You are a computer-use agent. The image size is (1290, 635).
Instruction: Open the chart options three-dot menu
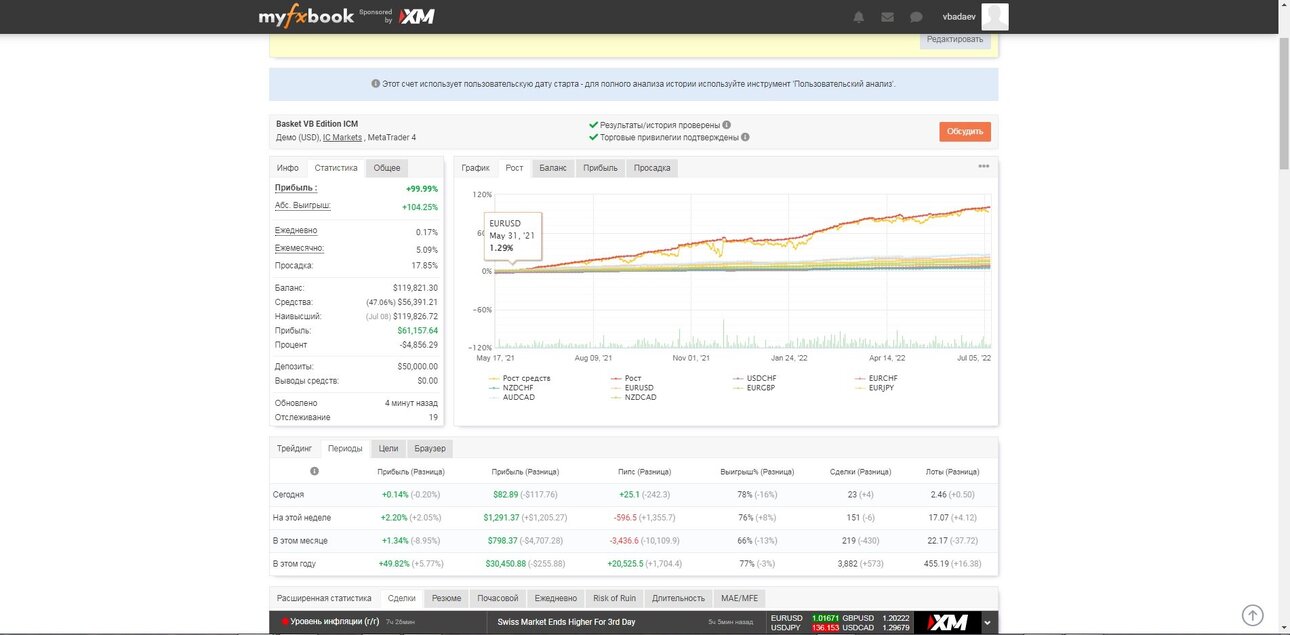(x=984, y=167)
